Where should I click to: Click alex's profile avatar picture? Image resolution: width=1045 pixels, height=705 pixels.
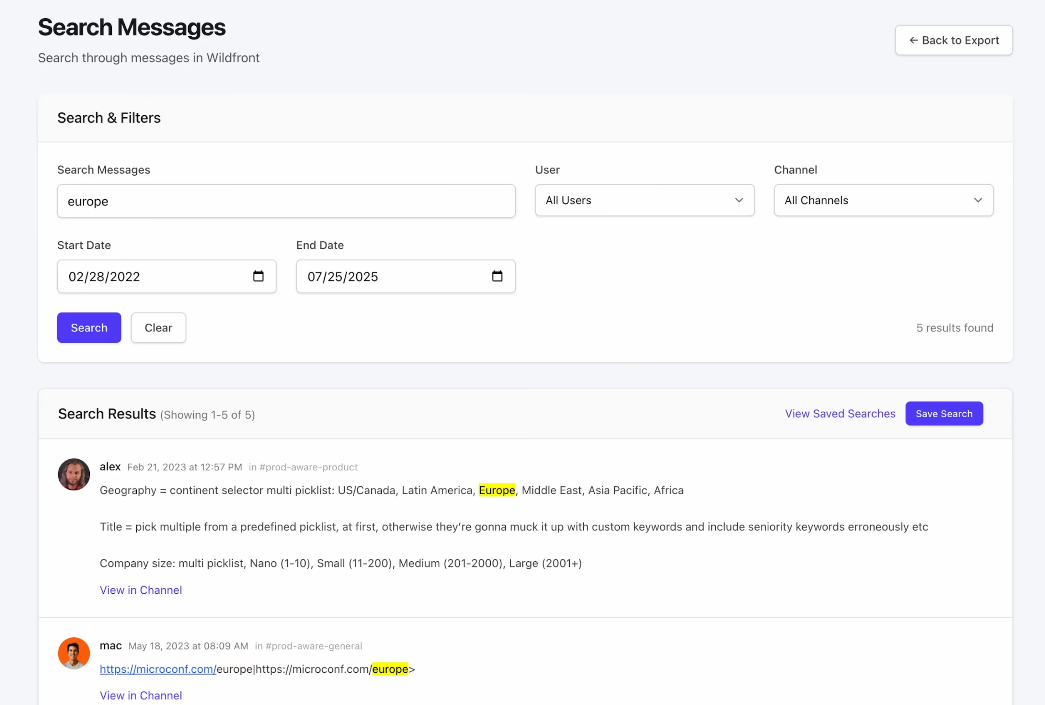pos(73,474)
